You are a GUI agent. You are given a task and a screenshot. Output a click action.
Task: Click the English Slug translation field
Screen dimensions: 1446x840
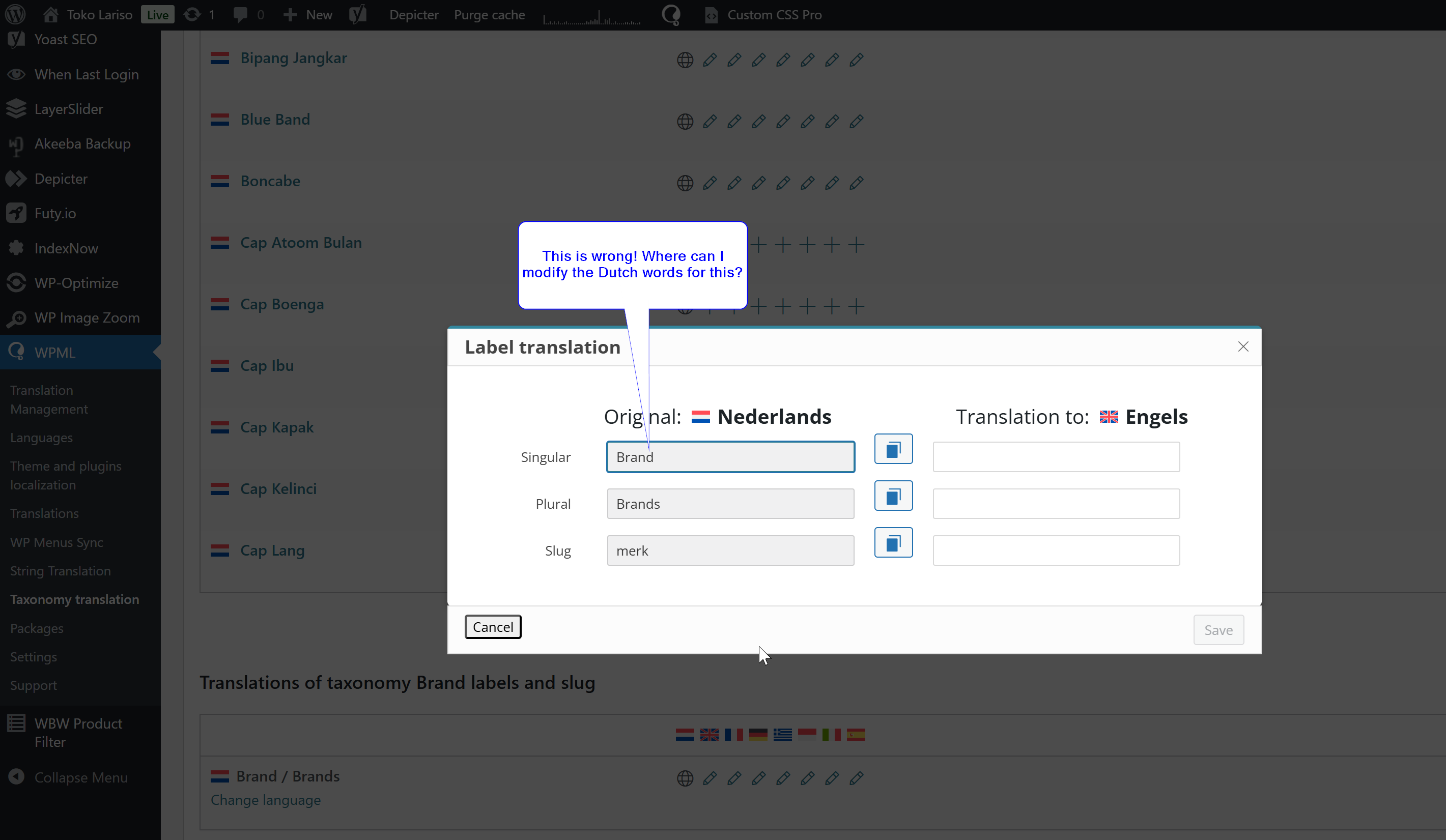[x=1057, y=551]
